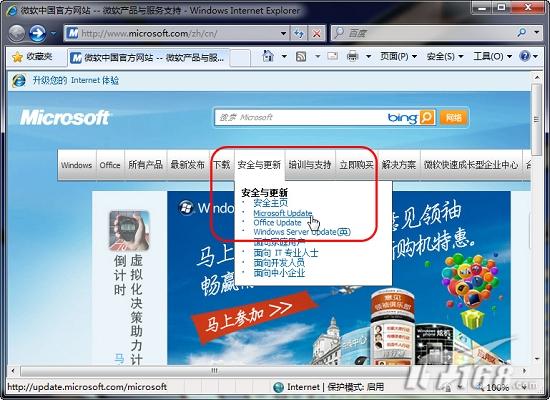Click the vertical scrollbar thumb
Image resolution: width=550 pixels, height=400 pixels.
[537, 119]
